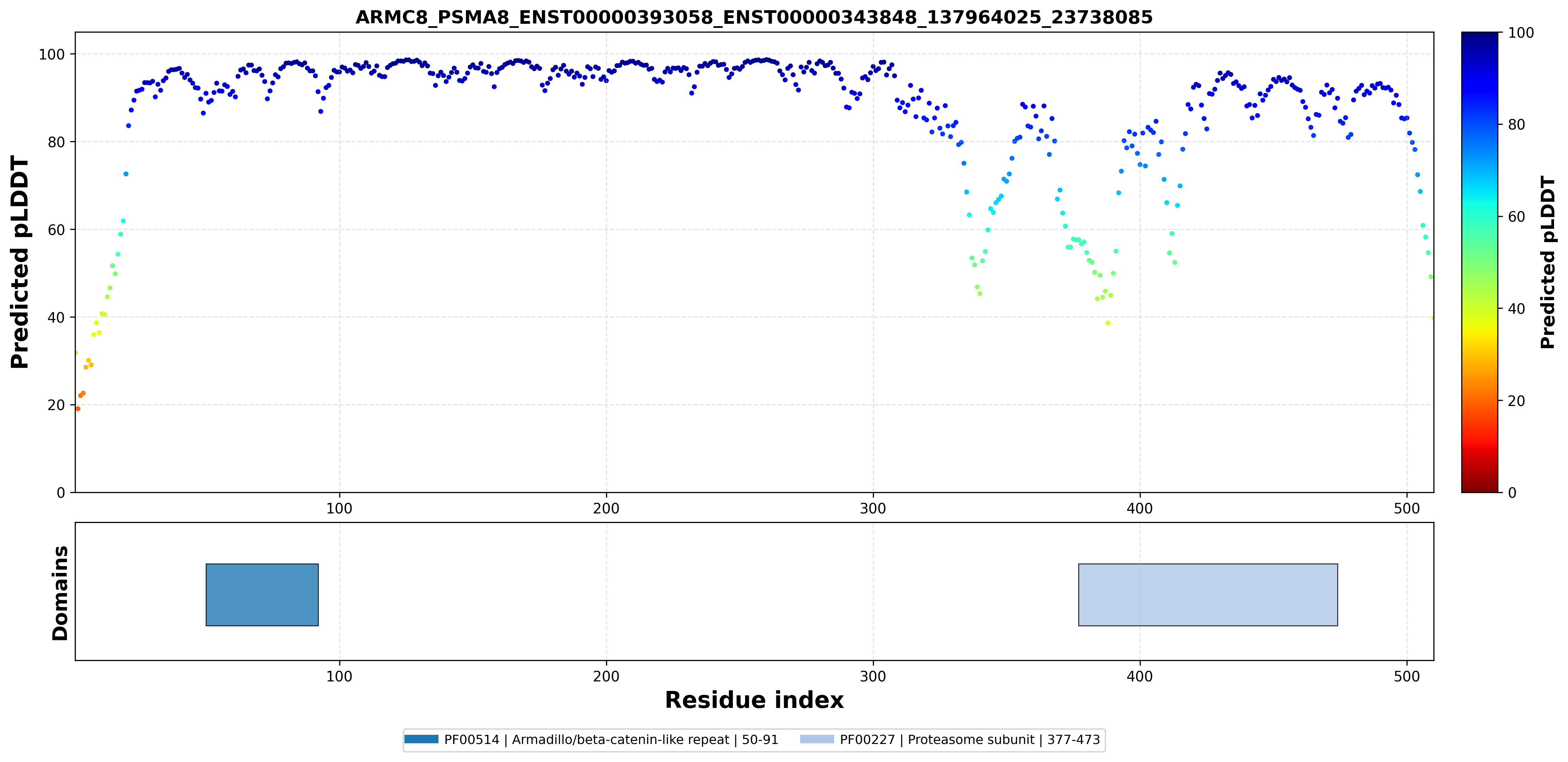Click the colorbar tick label 60
Image resolution: width=1568 pixels, height=762 pixels.
pyautogui.click(x=1516, y=217)
